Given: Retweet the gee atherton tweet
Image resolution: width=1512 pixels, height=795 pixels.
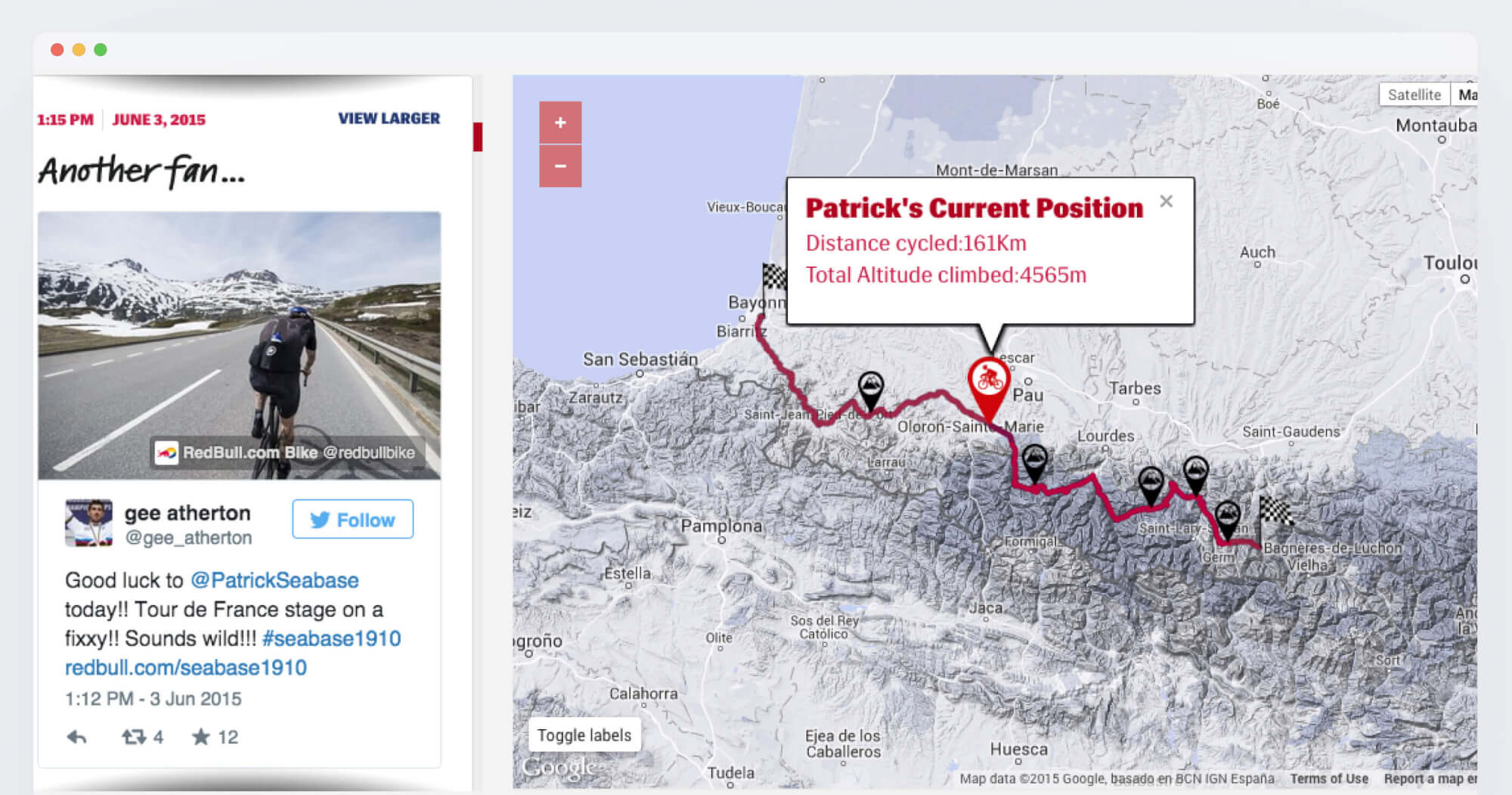Looking at the screenshot, I should click(134, 737).
